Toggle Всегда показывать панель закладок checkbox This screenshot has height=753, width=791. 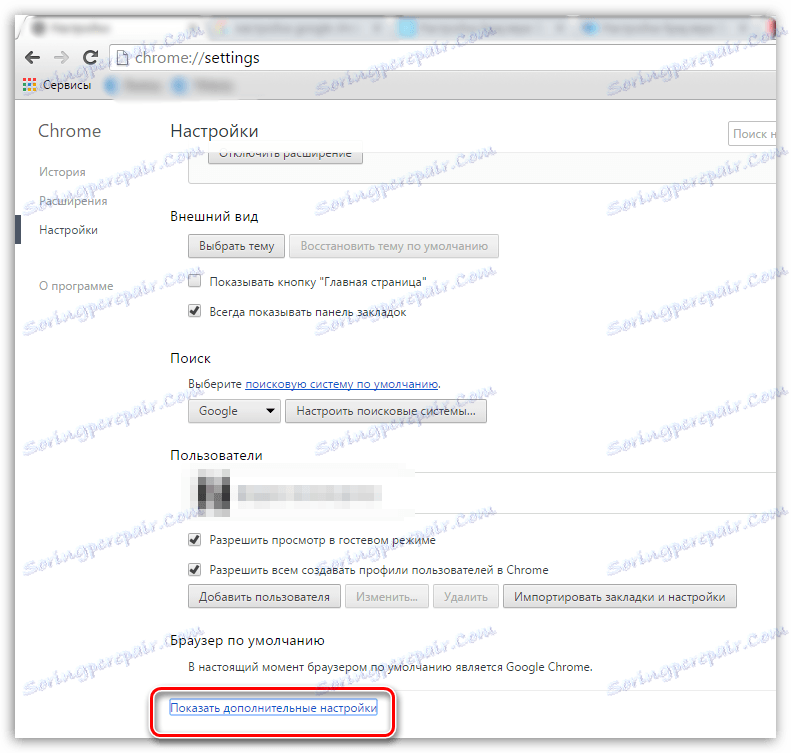coord(195,311)
